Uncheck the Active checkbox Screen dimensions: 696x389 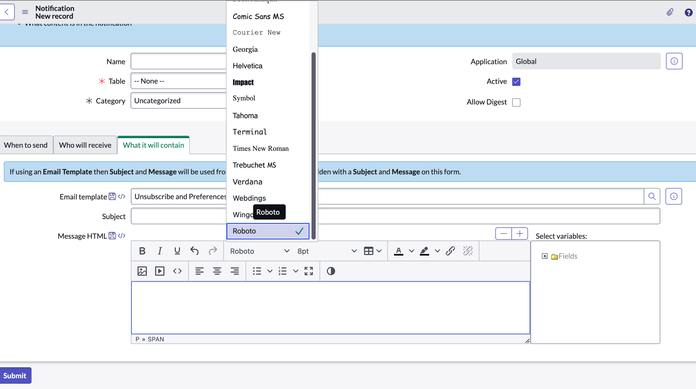[x=516, y=82]
